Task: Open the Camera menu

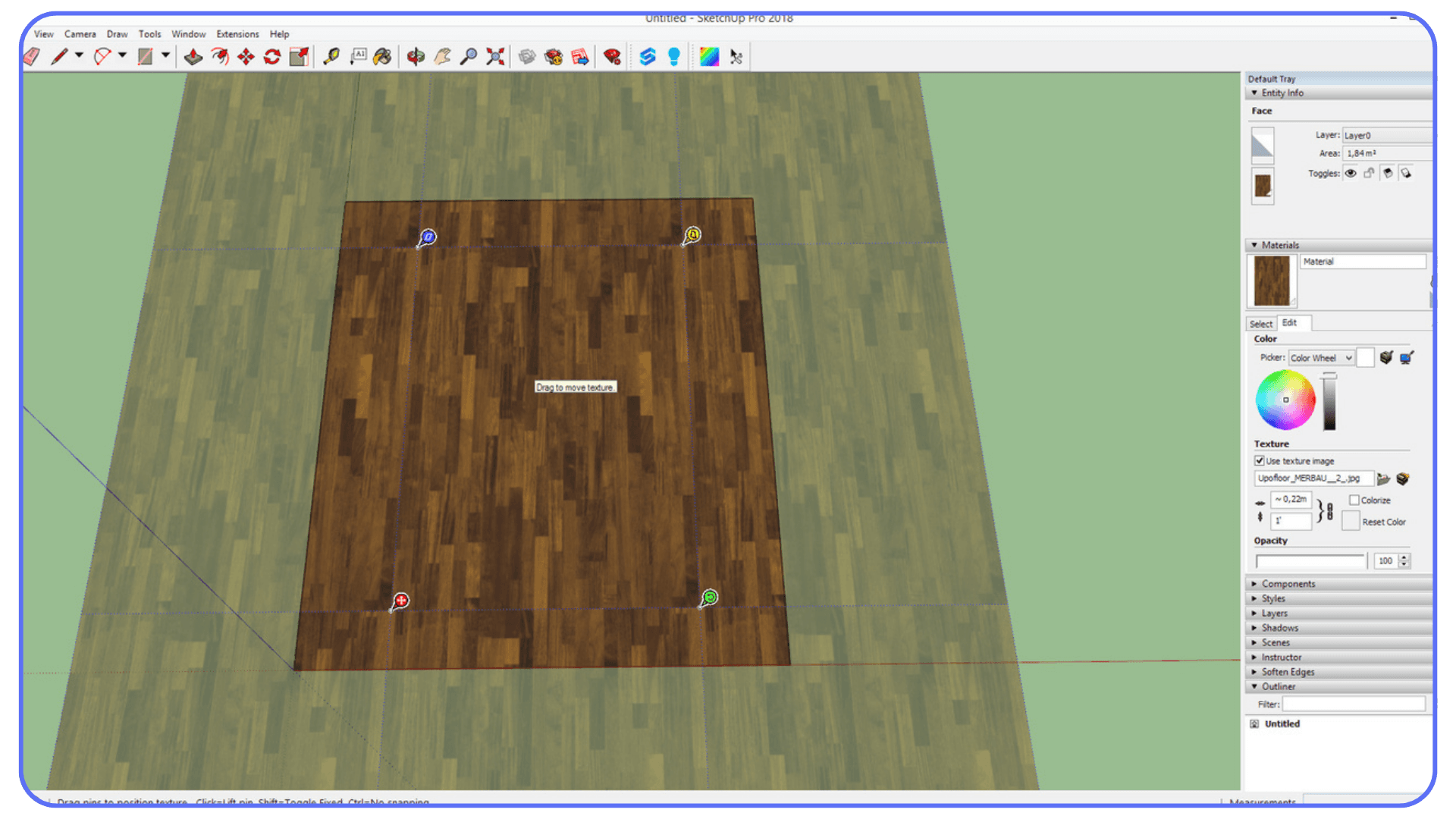Action: (80, 33)
